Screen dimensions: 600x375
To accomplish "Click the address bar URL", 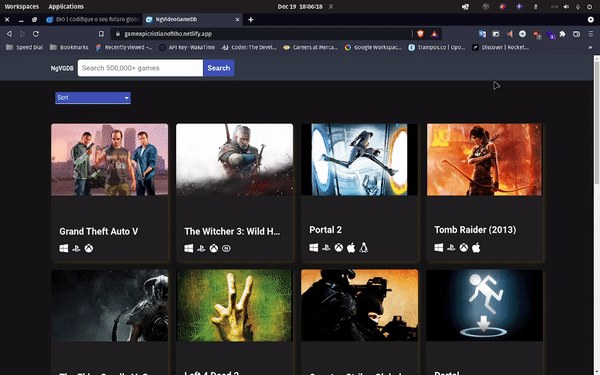I will pyautogui.click(x=168, y=34).
